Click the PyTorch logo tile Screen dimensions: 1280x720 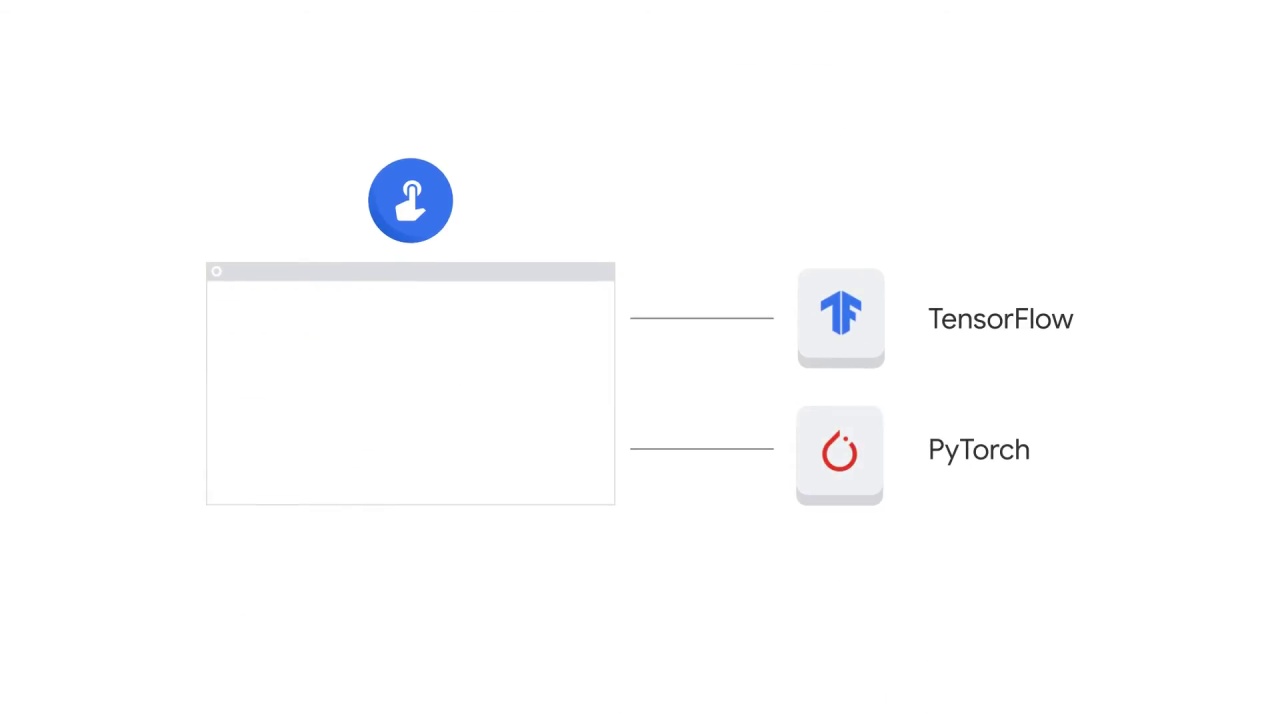839,453
